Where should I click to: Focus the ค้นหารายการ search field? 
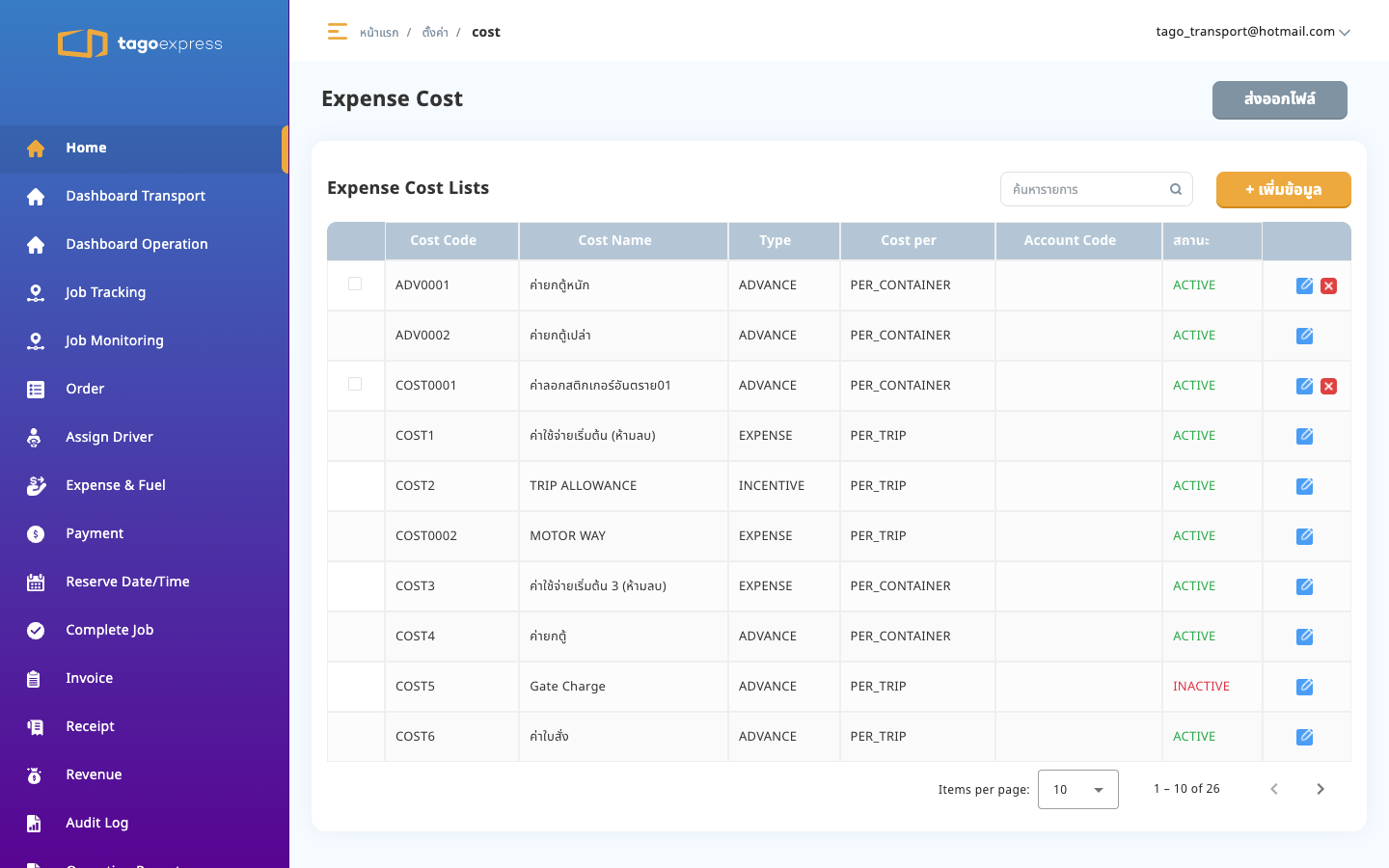pyautogui.click(x=1096, y=189)
